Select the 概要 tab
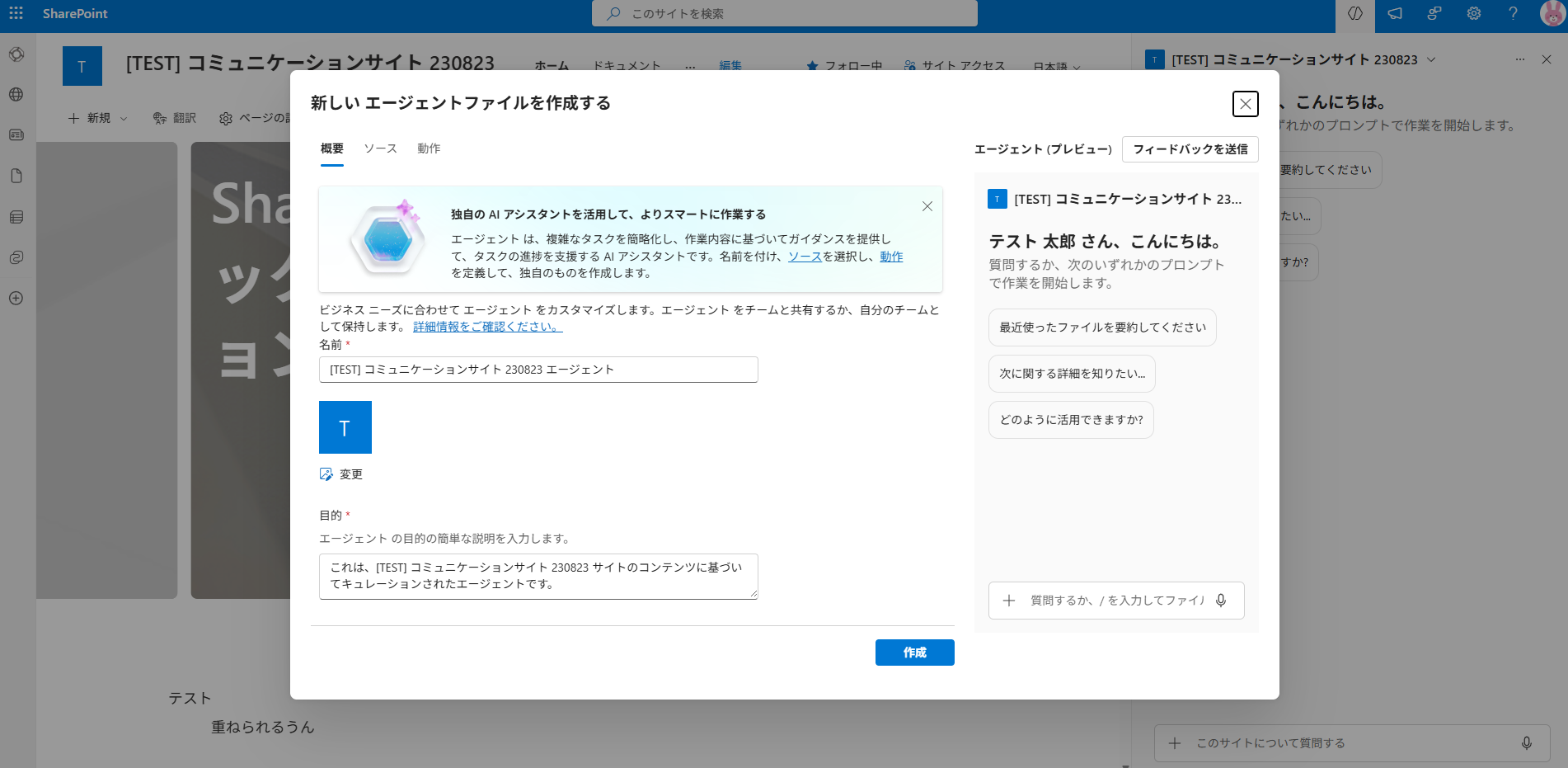Screen dimensions: 1568x768 [331, 148]
